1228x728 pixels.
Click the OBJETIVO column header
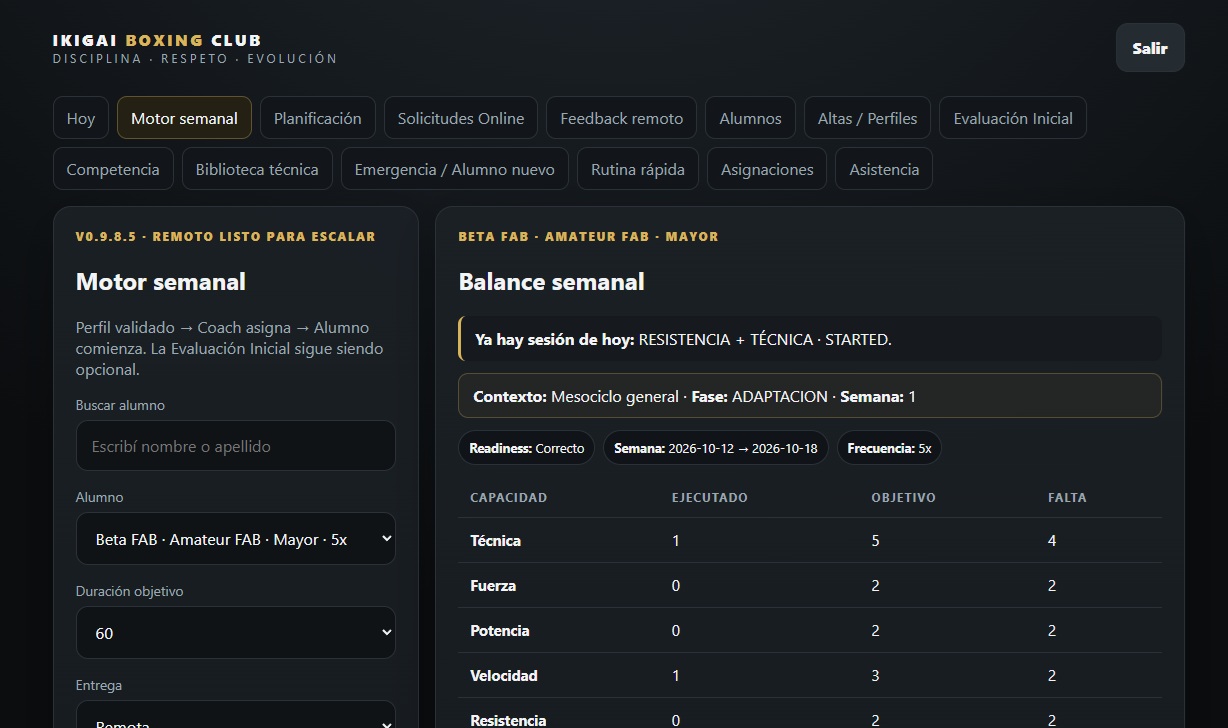pos(904,497)
